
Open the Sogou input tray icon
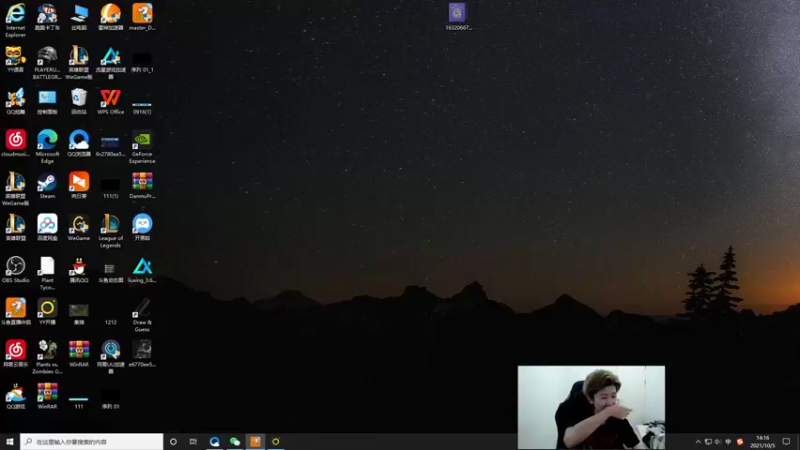pos(740,442)
